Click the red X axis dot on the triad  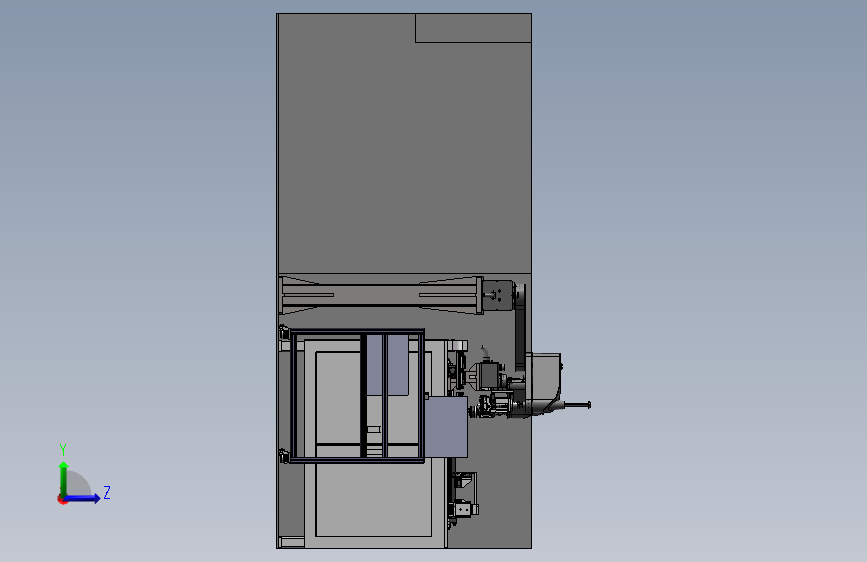[61, 500]
